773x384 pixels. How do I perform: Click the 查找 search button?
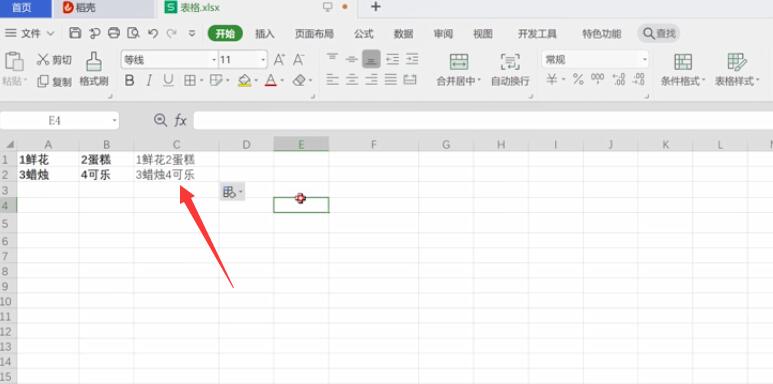659,34
